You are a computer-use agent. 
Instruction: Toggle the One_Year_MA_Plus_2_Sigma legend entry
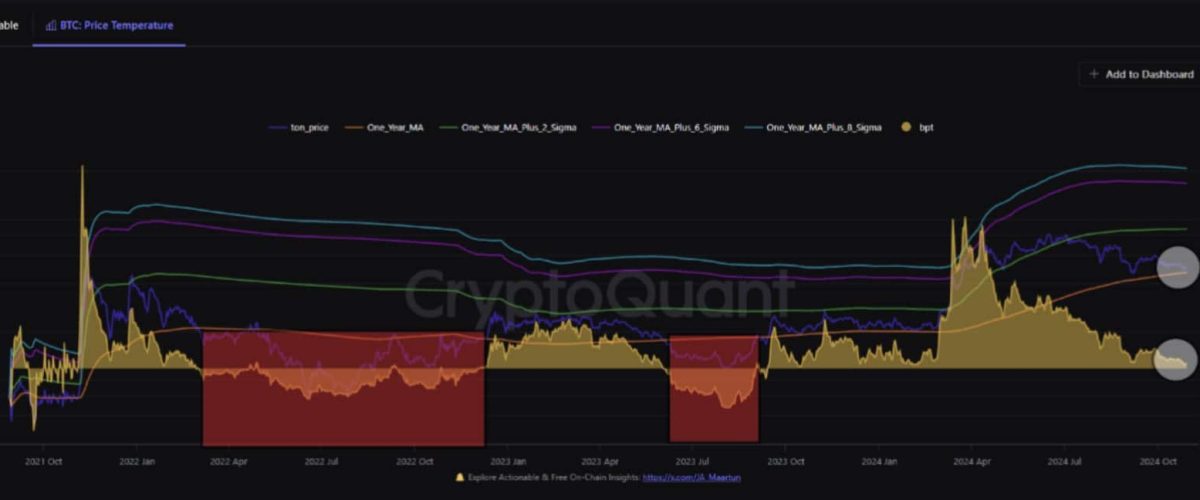point(517,128)
